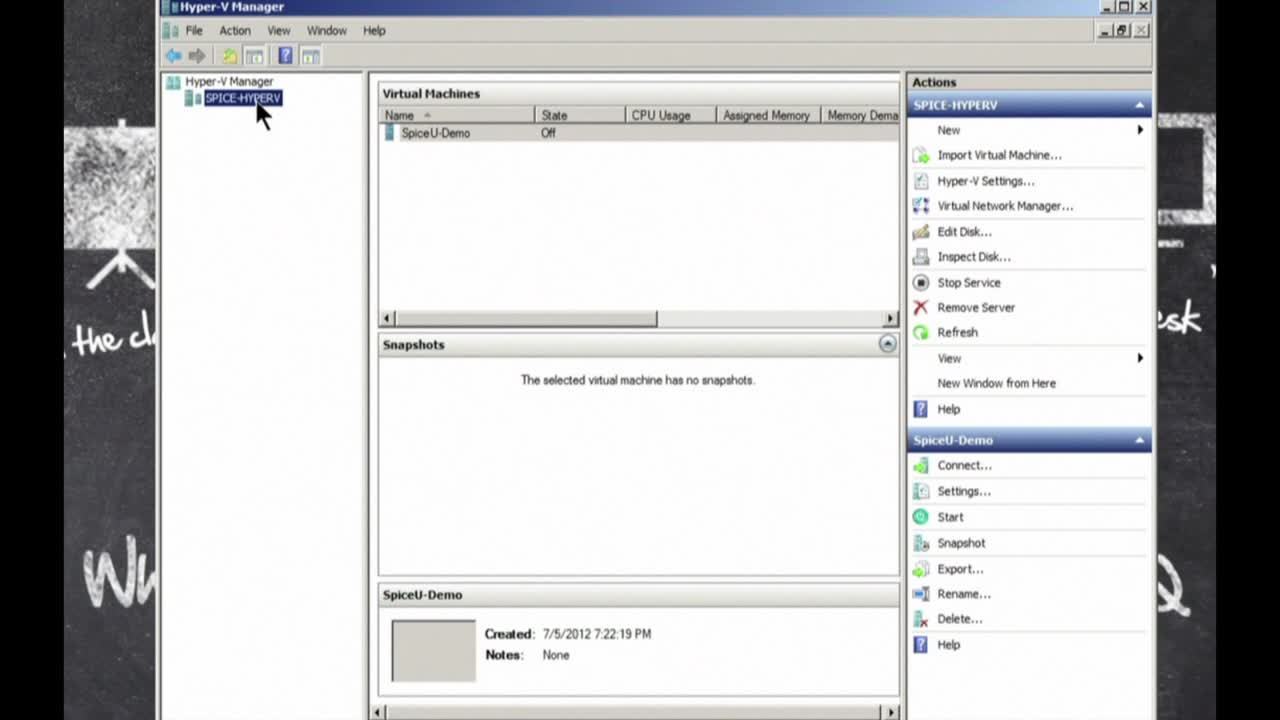Click the virtual machines horizontal scrollbar thumb
The height and width of the screenshot is (720, 1280).
point(526,318)
